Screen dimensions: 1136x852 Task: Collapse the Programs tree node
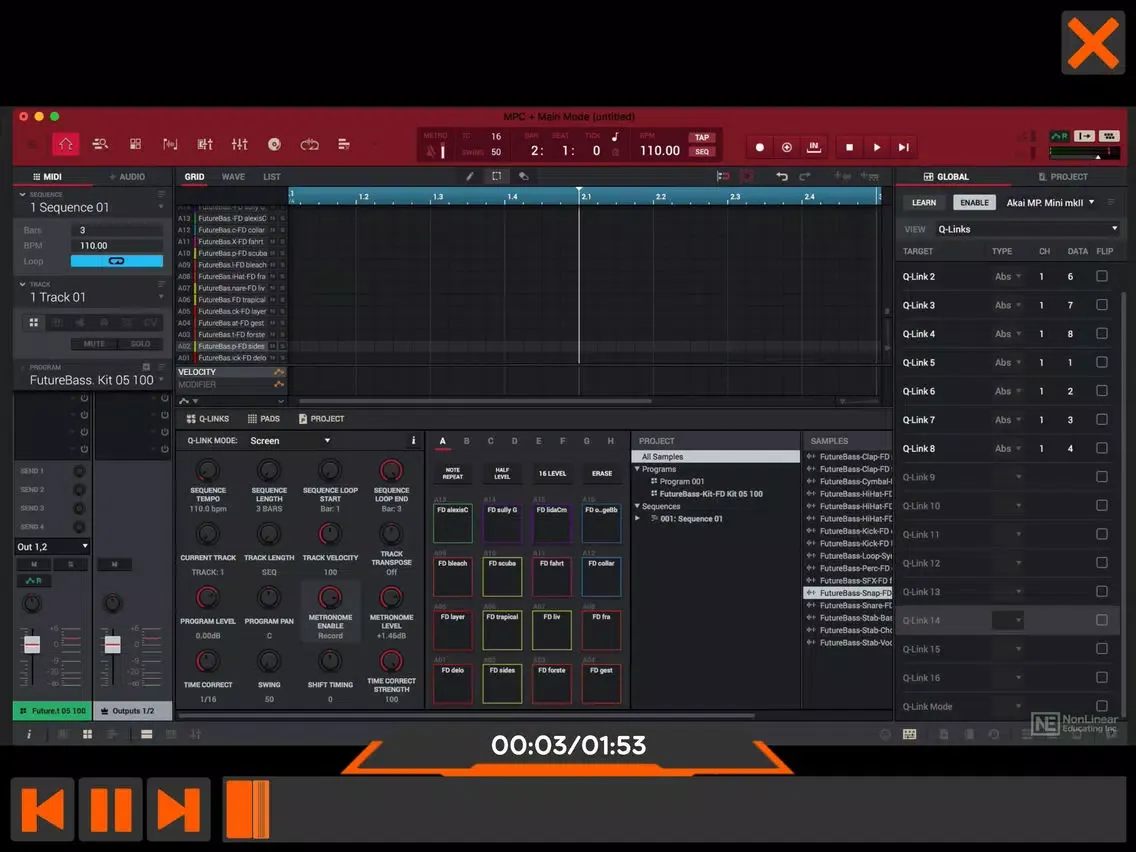click(x=638, y=469)
